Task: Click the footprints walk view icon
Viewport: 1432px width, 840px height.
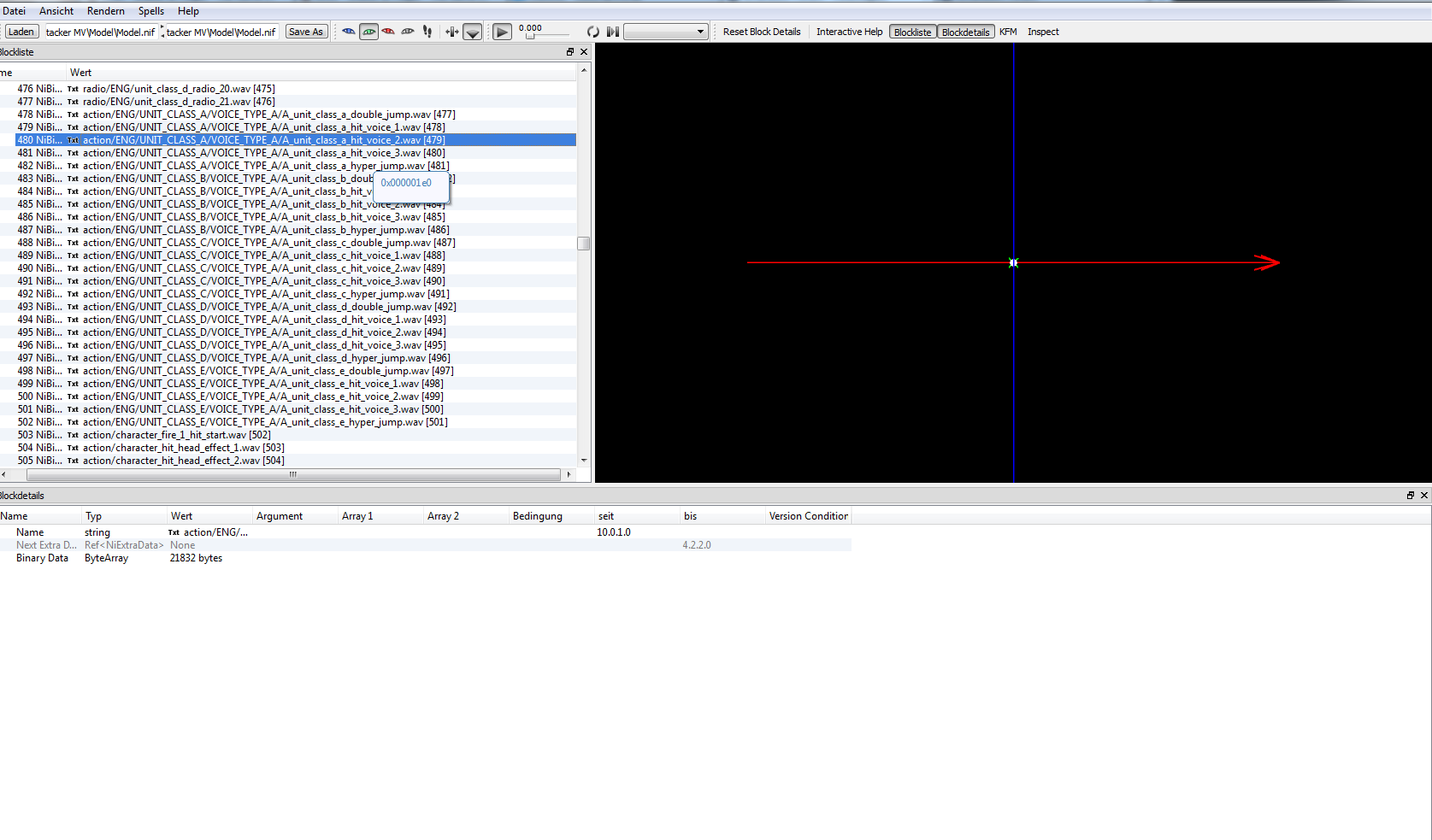Action: 427,32
